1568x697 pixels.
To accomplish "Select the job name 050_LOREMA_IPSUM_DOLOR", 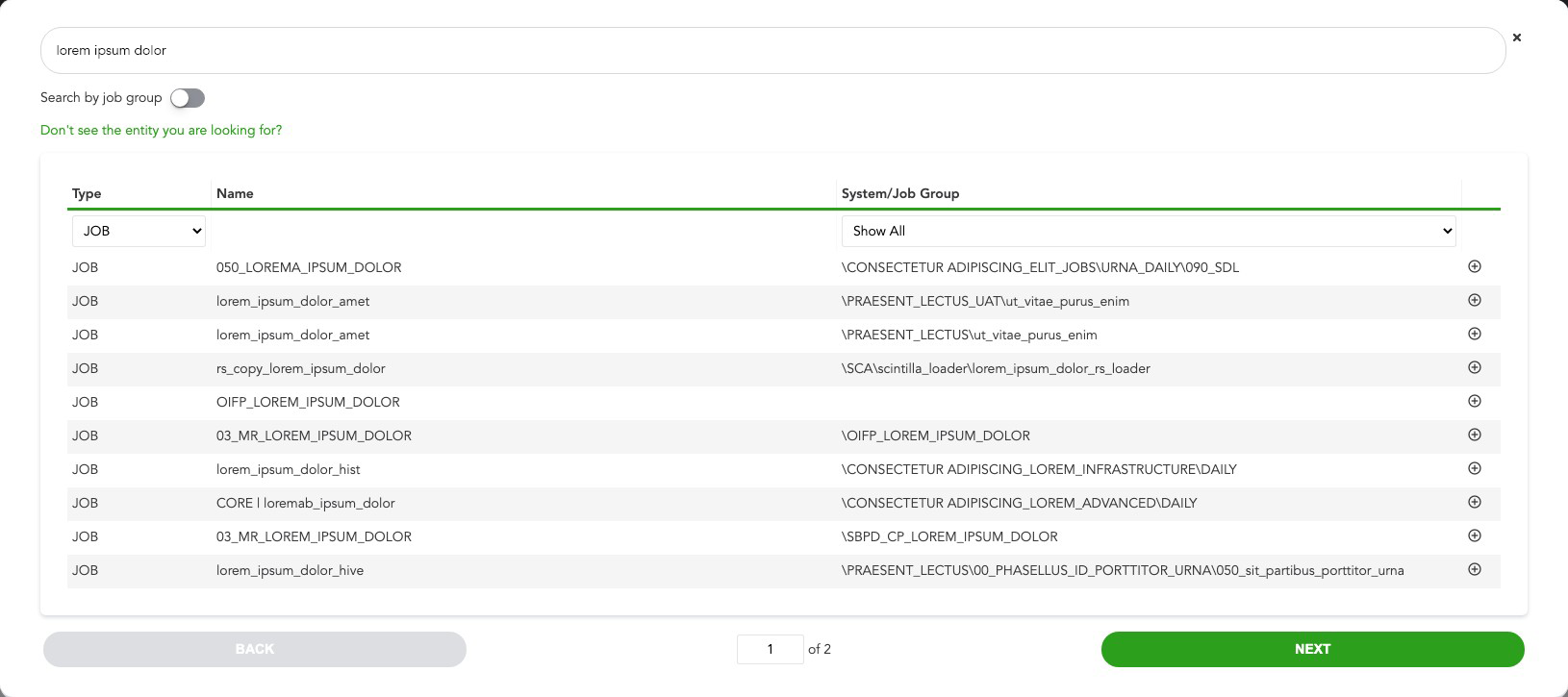I will click(309, 267).
